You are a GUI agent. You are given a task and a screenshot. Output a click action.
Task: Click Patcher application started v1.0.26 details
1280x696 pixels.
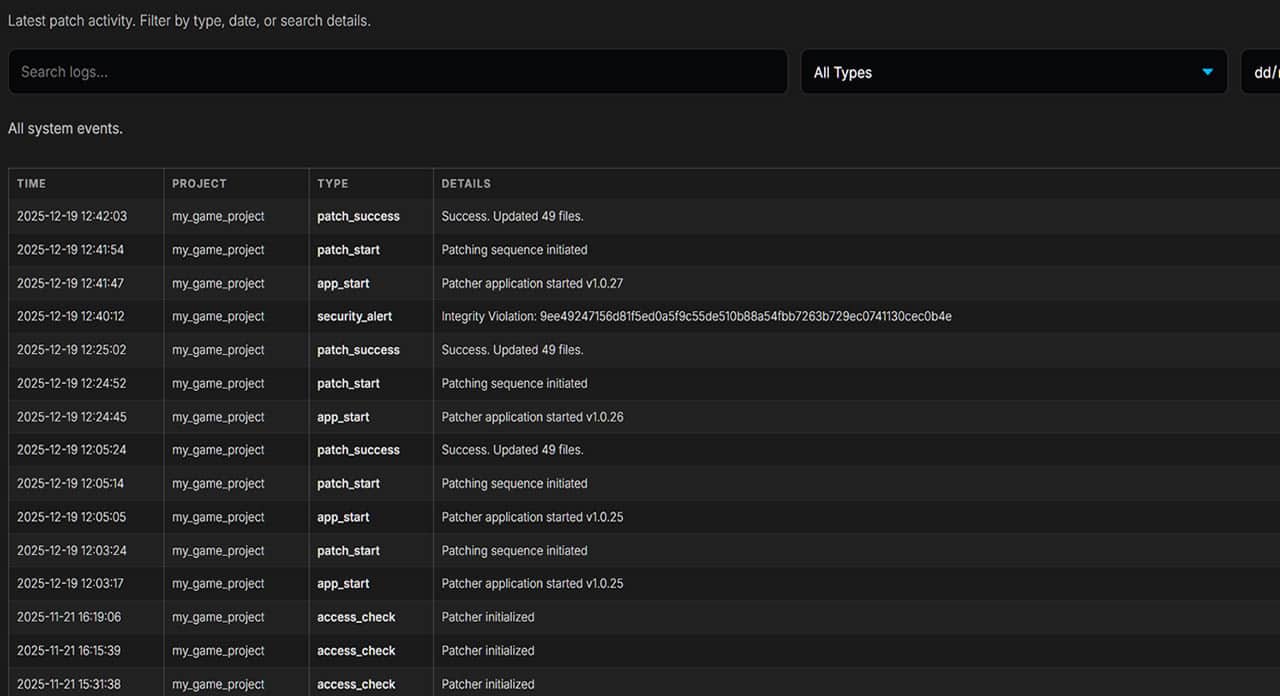tap(532, 417)
